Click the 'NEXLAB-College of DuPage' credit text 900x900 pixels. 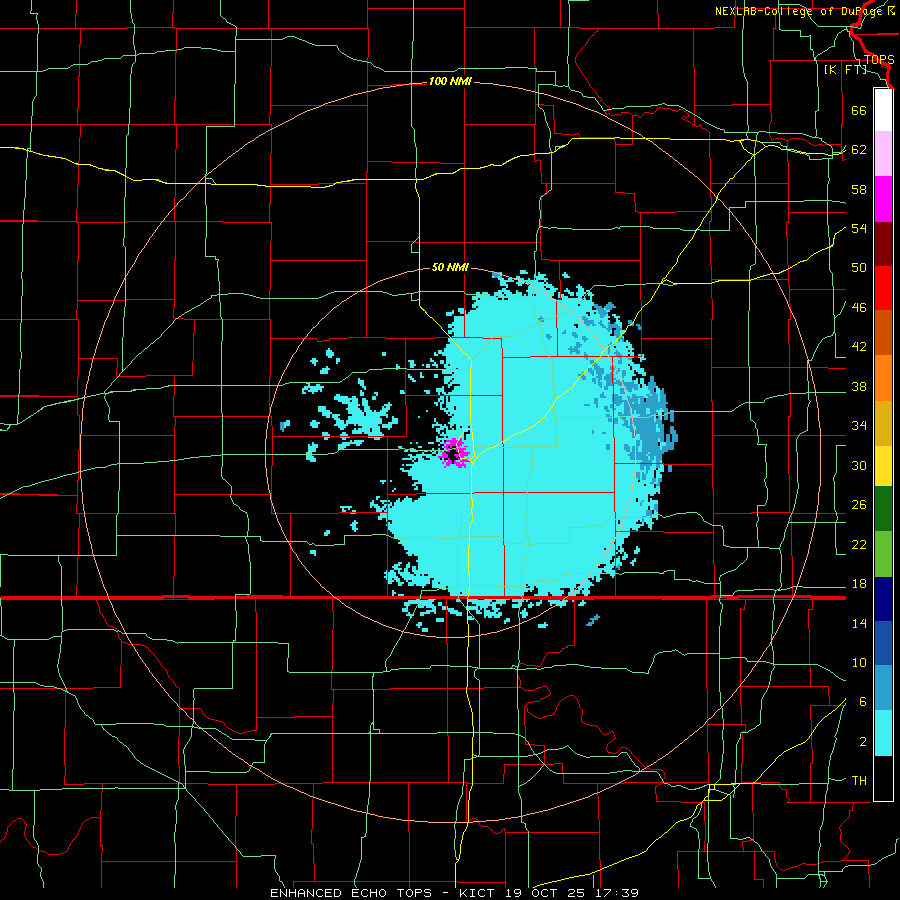tap(799, 11)
